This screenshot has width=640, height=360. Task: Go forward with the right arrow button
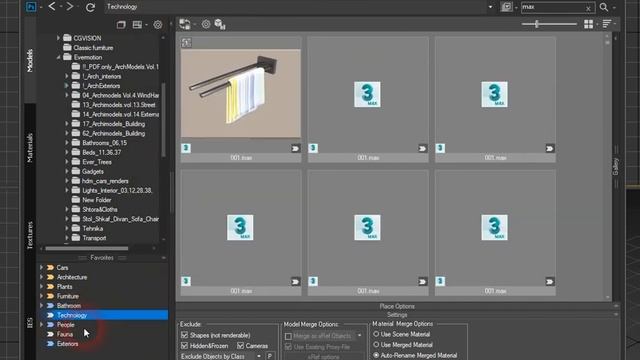70,7
